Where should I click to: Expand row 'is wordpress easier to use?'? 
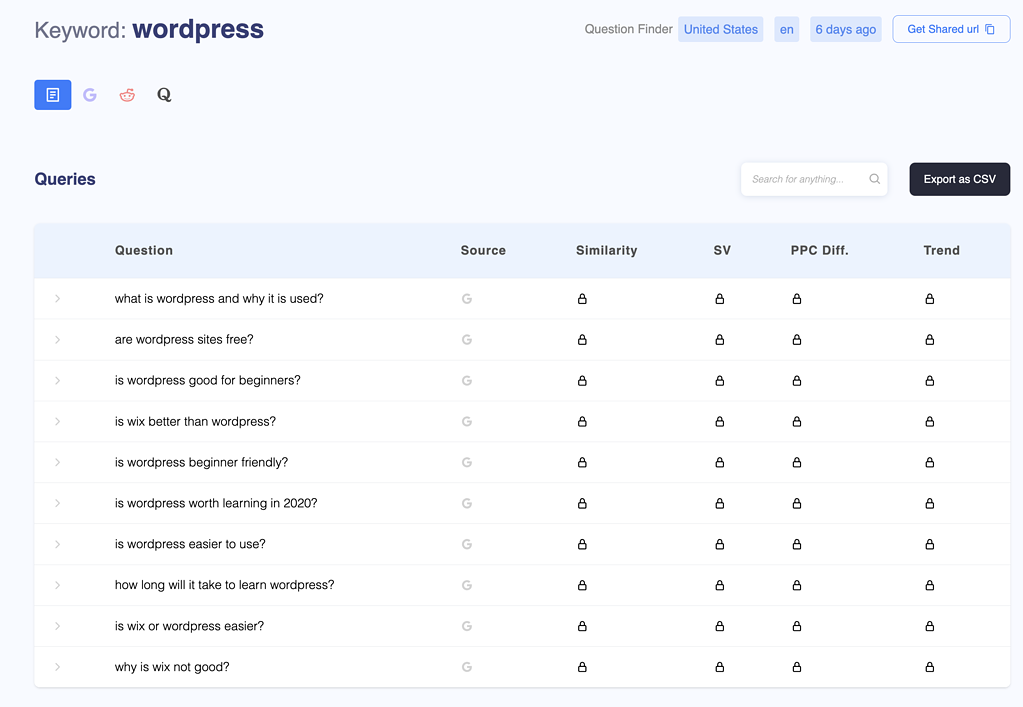coord(57,545)
